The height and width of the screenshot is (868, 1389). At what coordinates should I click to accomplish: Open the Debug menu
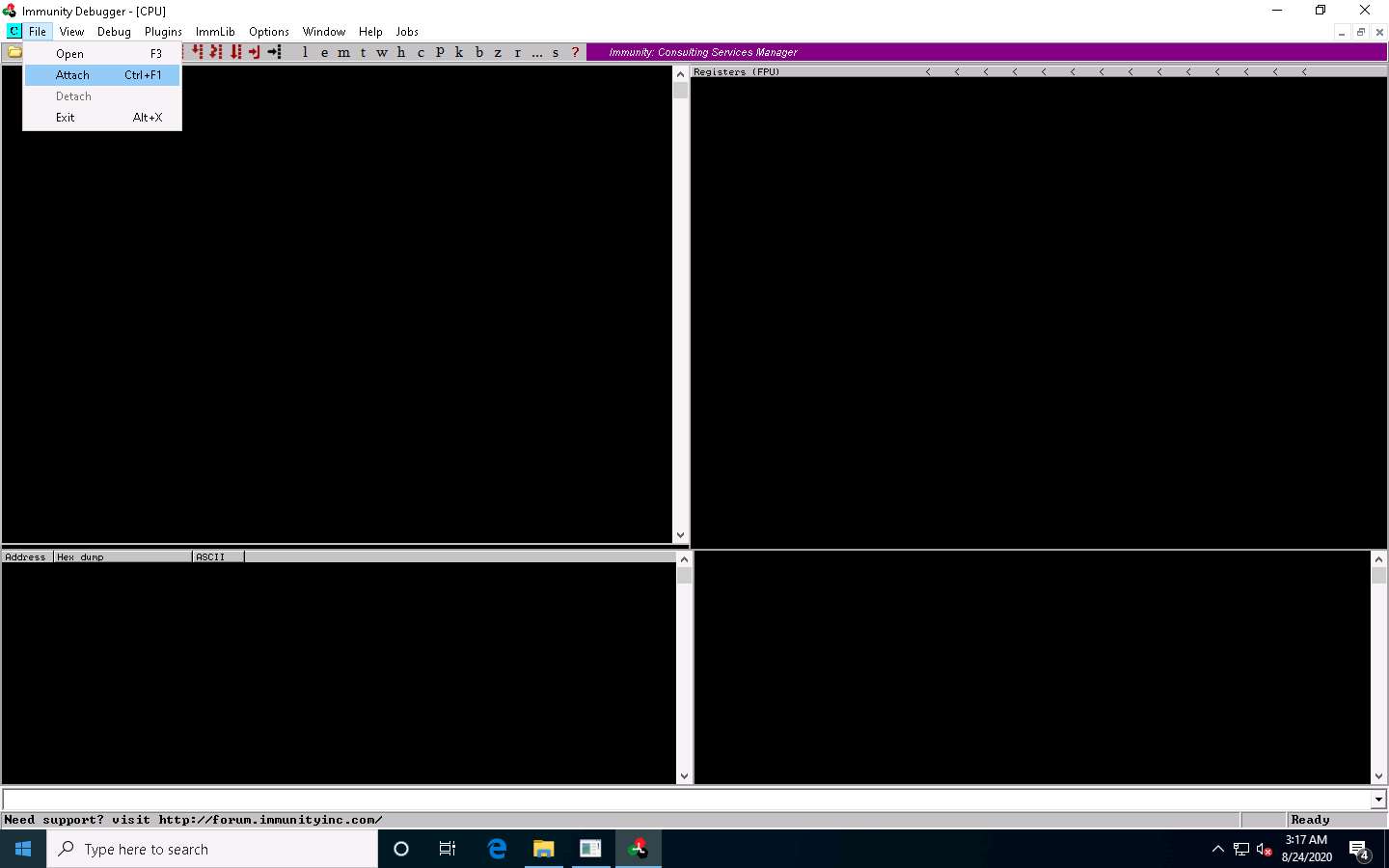point(114,32)
